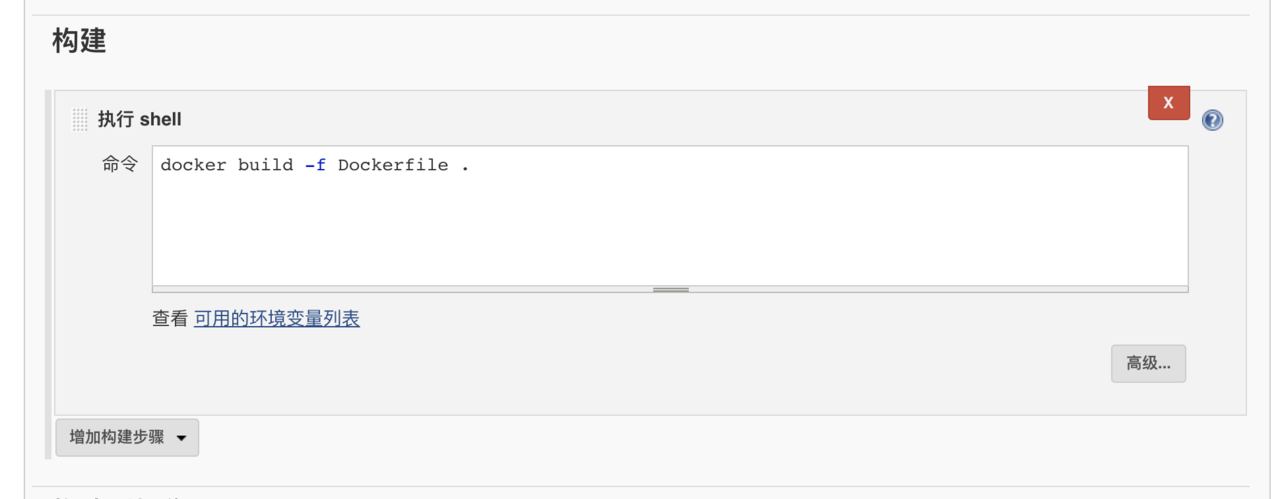Place cursor after the trailing dot in command

[470, 165]
